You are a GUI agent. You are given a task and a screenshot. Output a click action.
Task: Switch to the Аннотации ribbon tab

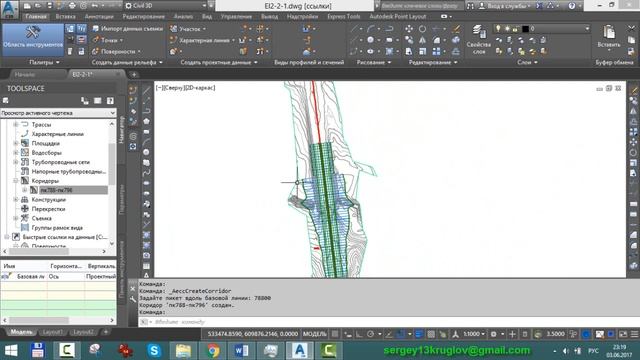99,16
